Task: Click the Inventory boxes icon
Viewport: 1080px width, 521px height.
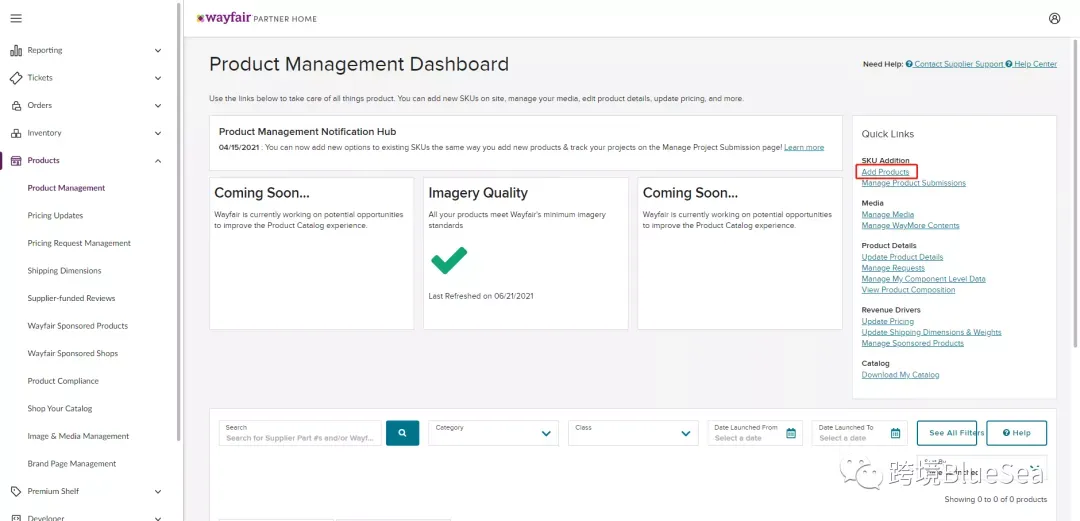Action: click(x=16, y=133)
